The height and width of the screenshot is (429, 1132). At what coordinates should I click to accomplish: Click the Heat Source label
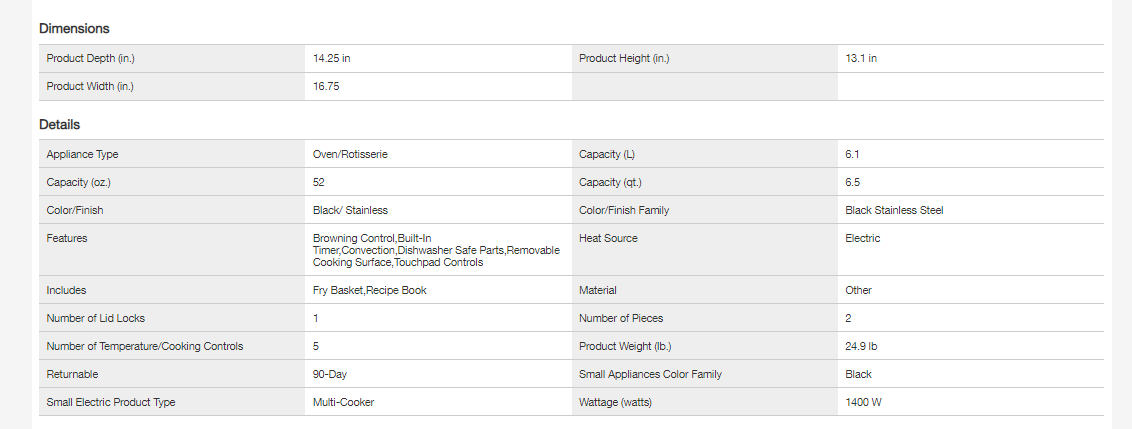pyautogui.click(x=608, y=239)
